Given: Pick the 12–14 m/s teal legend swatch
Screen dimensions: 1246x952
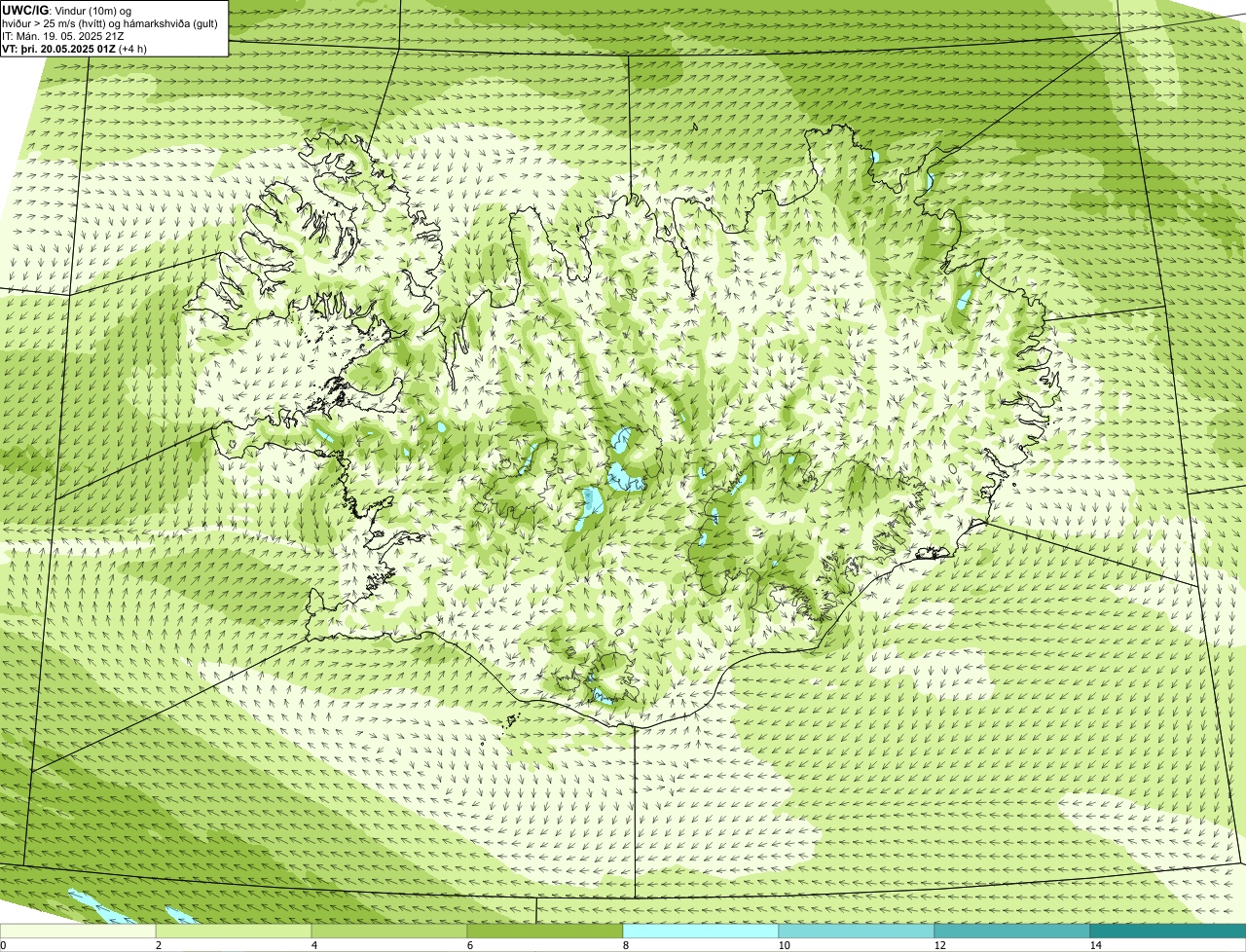Looking at the screenshot, I should (1012, 931).
